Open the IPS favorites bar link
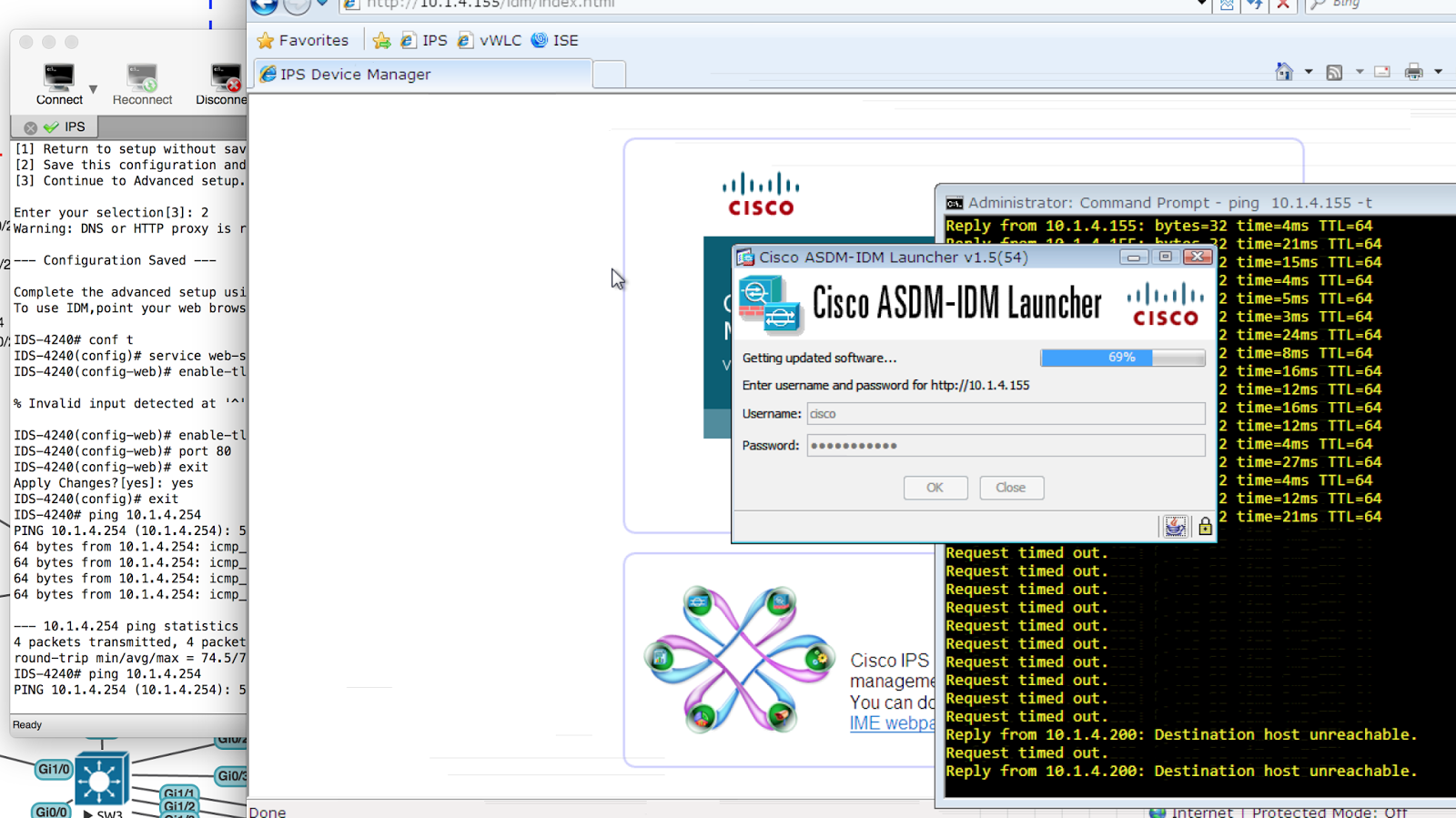1456x818 pixels. tap(424, 40)
